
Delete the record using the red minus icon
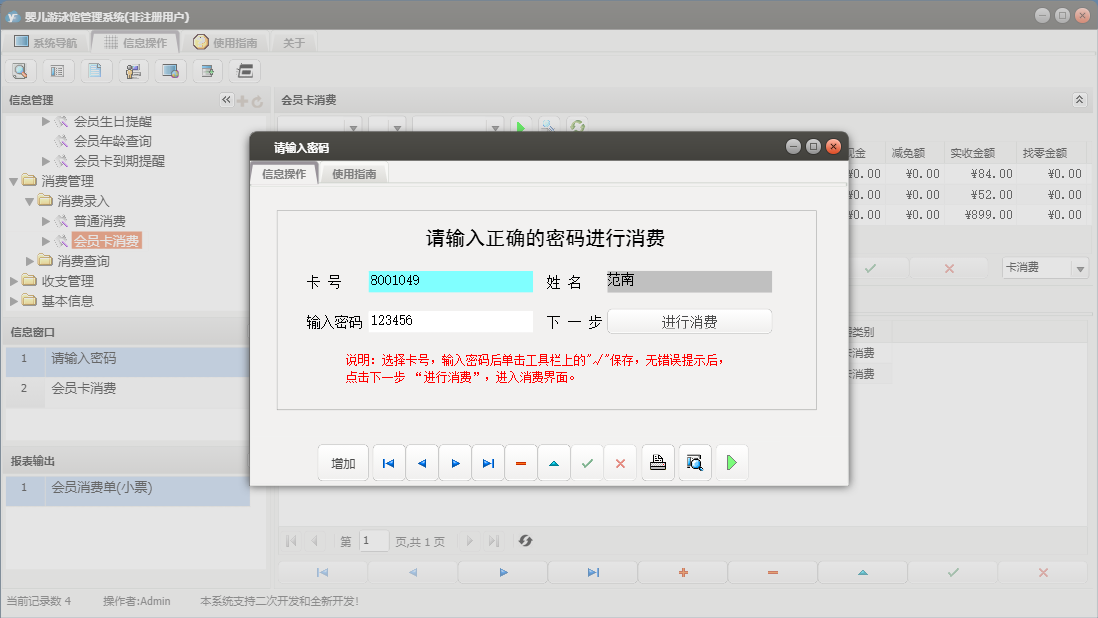[521, 462]
